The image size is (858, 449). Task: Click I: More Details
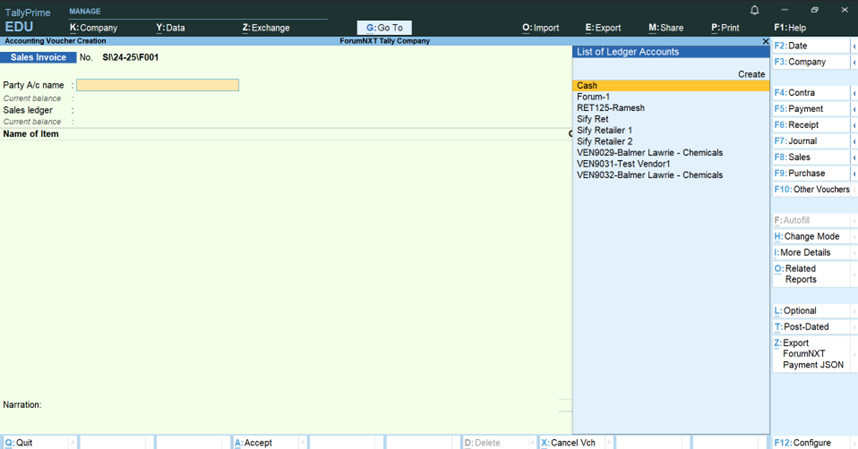(x=811, y=253)
